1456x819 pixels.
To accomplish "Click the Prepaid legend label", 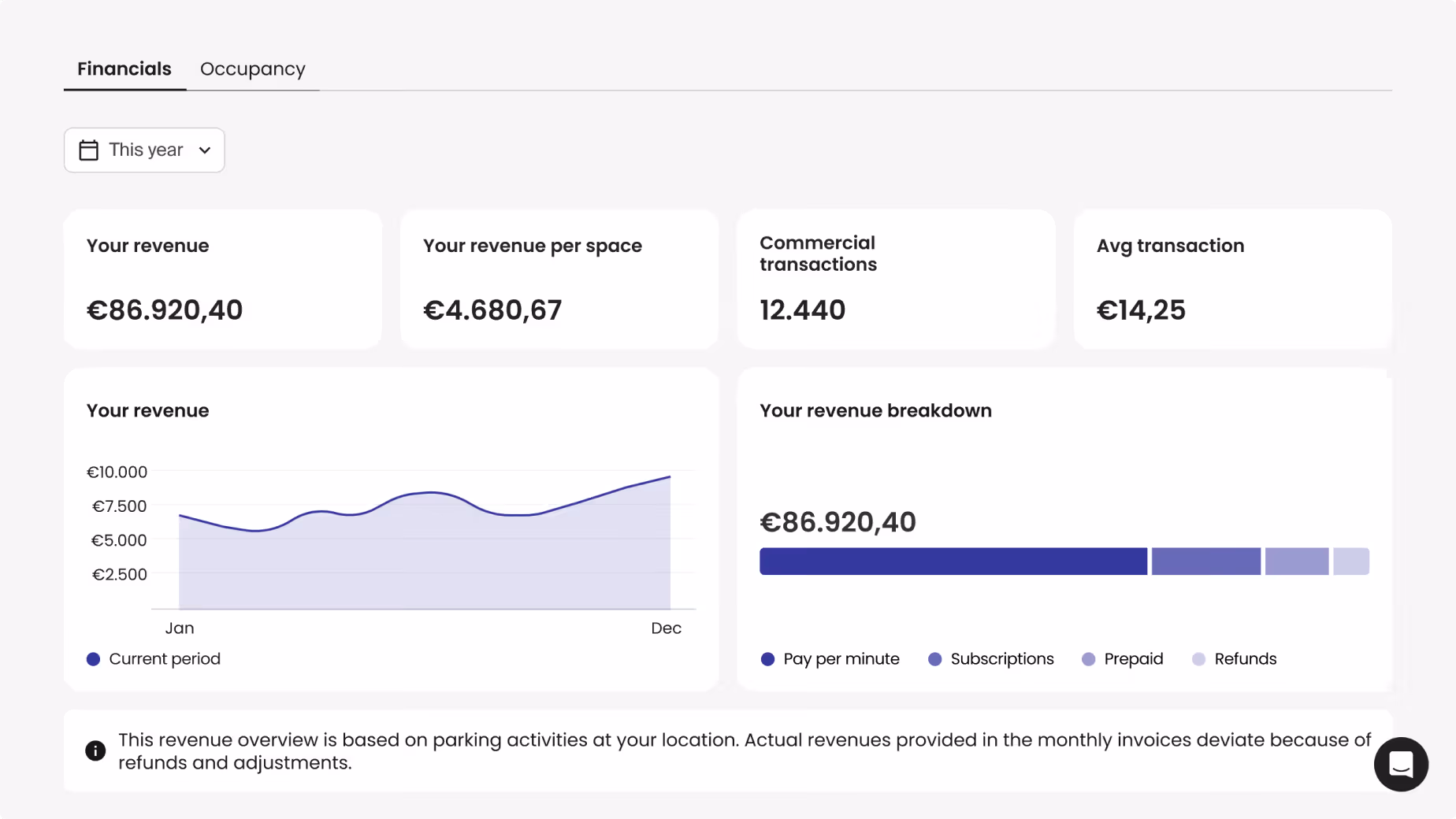I will click(x=1134, y=659).
